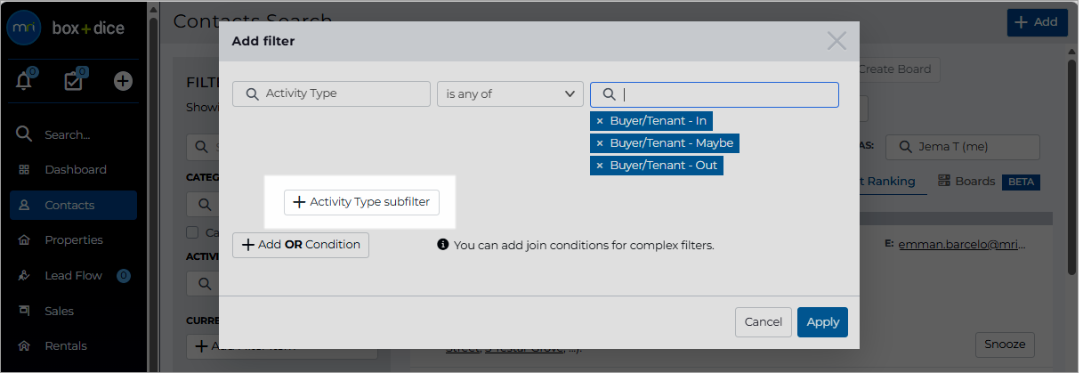Open Properties in the sidebar
The image size is (1080, 373).
73,240
